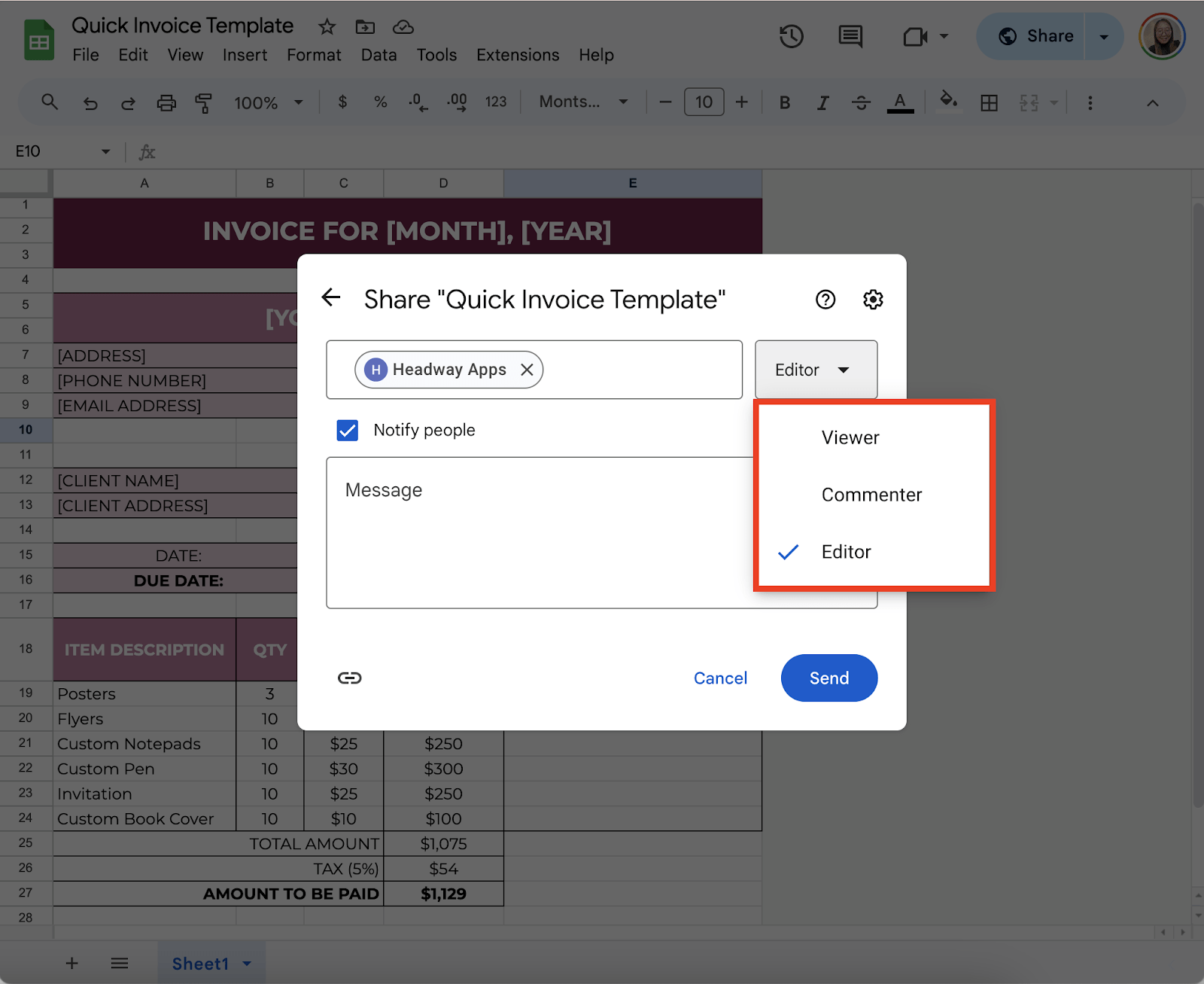Open the fill color paint bucket
The image size is (1204, 984).
948,101
